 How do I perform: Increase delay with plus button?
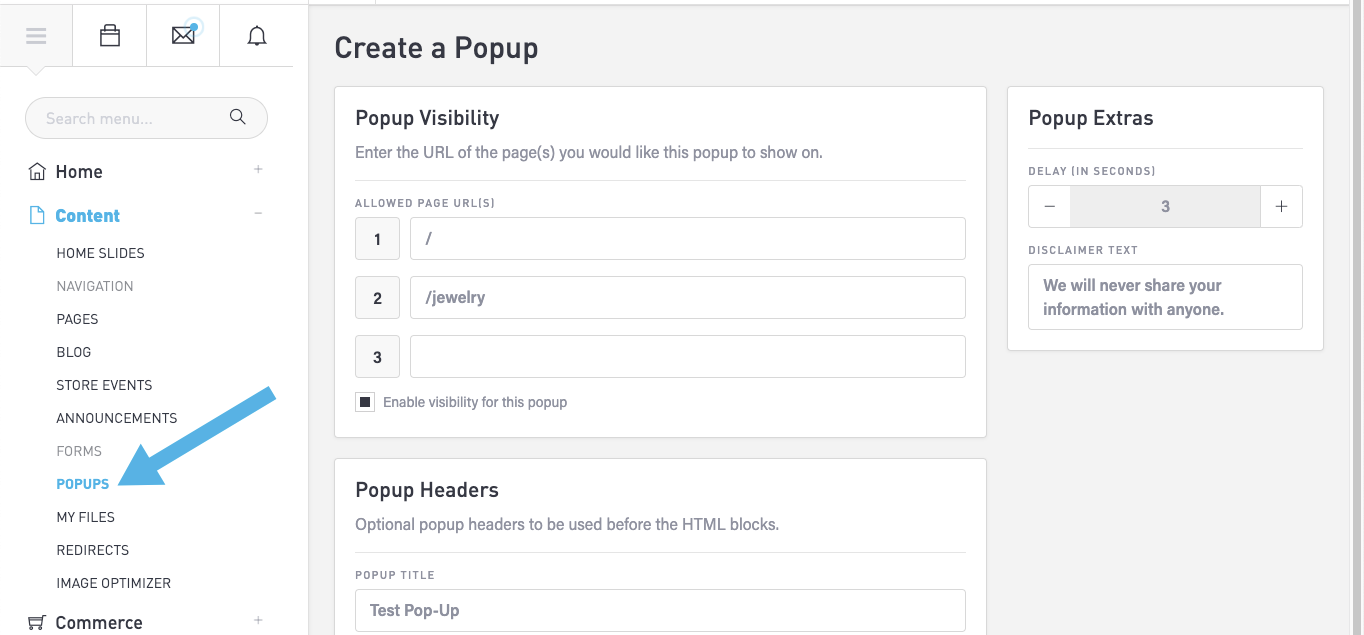coord(1281,207)
